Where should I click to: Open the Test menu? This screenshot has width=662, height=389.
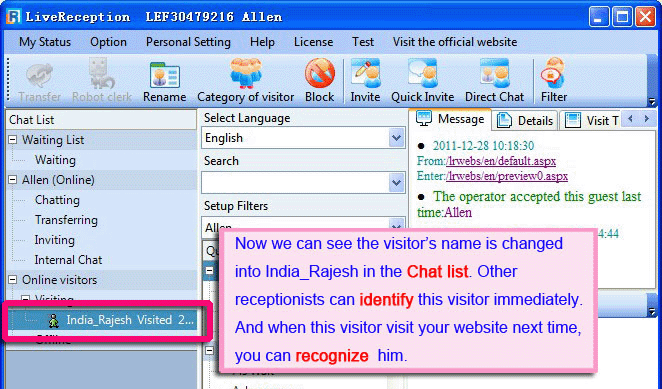click(x=363, y=42)
